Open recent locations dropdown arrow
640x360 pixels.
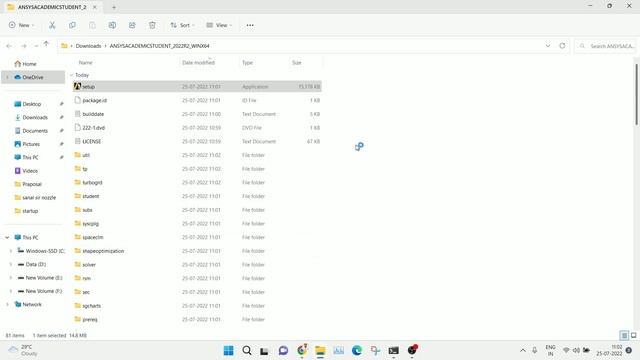[x=36, y=46]
